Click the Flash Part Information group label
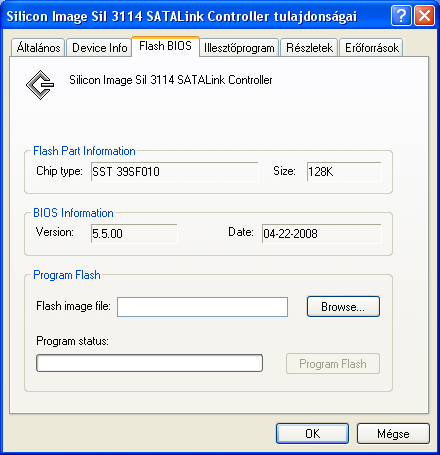Viewport: 440px width, 455px height. pyautogui.click(x=84, y=151)
